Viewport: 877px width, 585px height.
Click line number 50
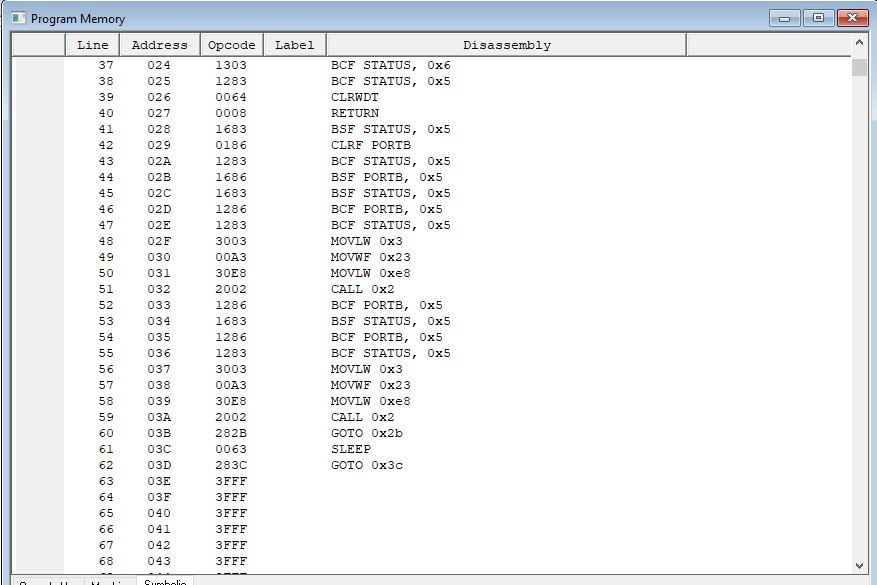click(x=106, y=273)
